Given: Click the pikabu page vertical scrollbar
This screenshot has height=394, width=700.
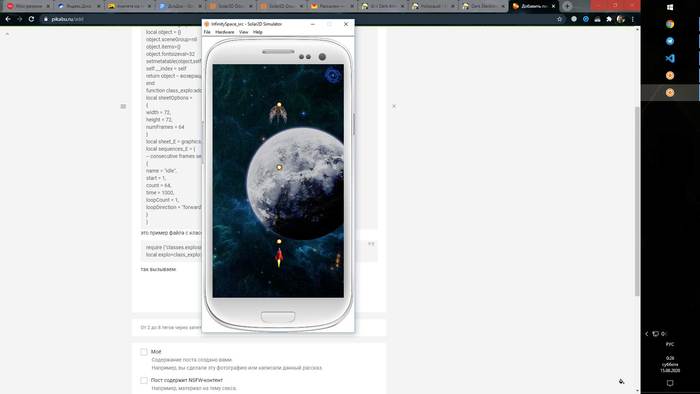Looking at the screenshot, I should click(x=637, y=201).
